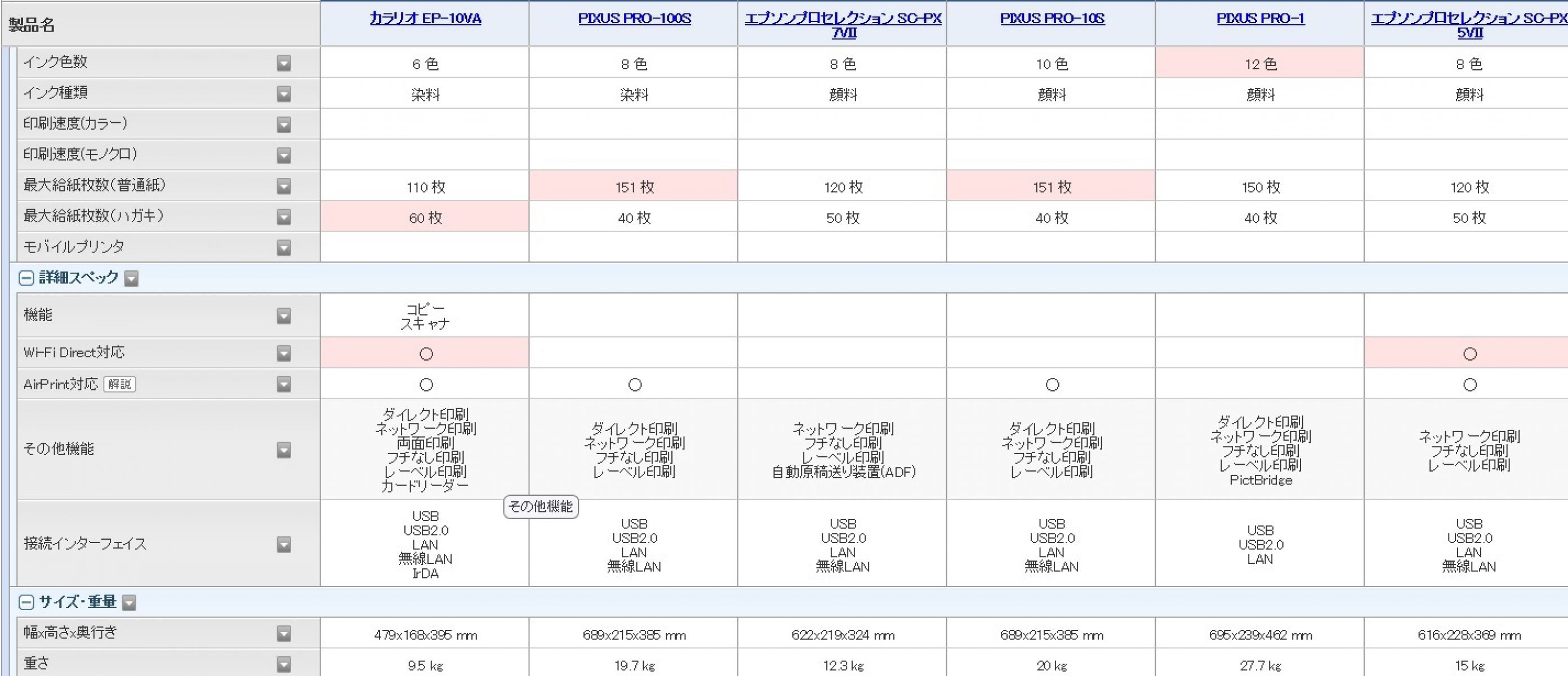Open the PIXUS PRO-1 product link
Viewport: 1568px width, 676px height.
1260,18
